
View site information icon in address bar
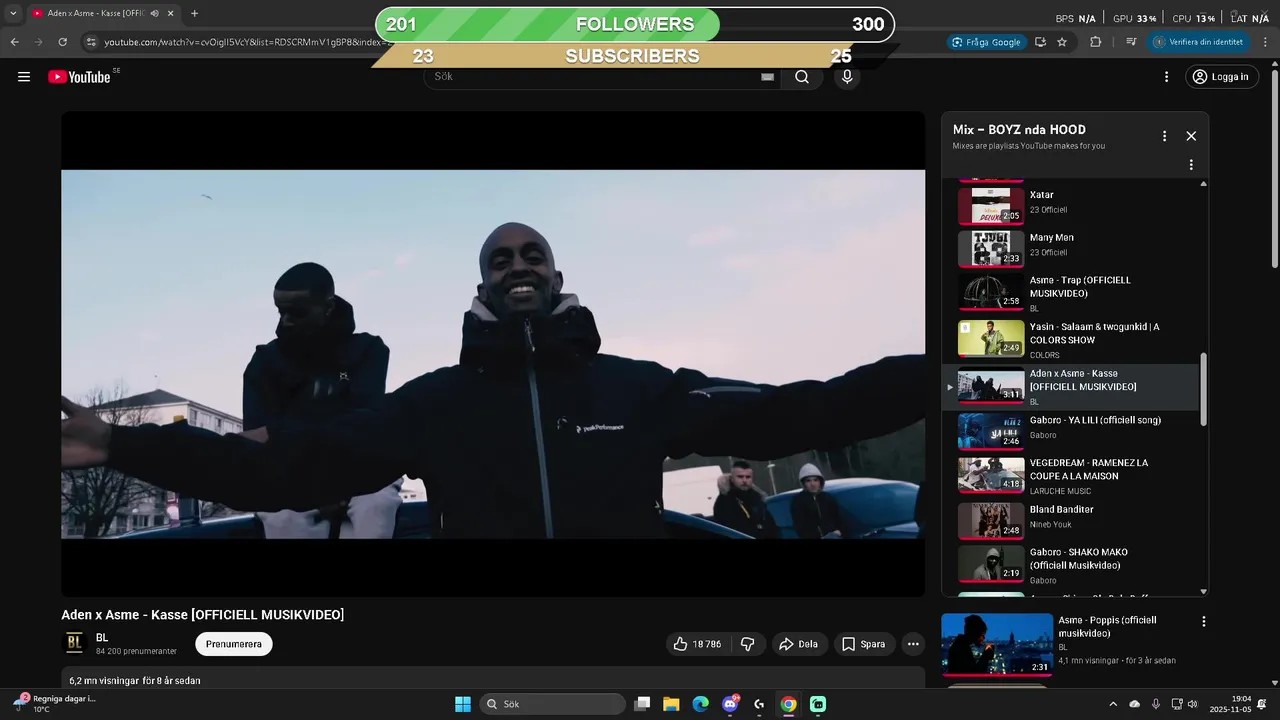tap(91, 42)
